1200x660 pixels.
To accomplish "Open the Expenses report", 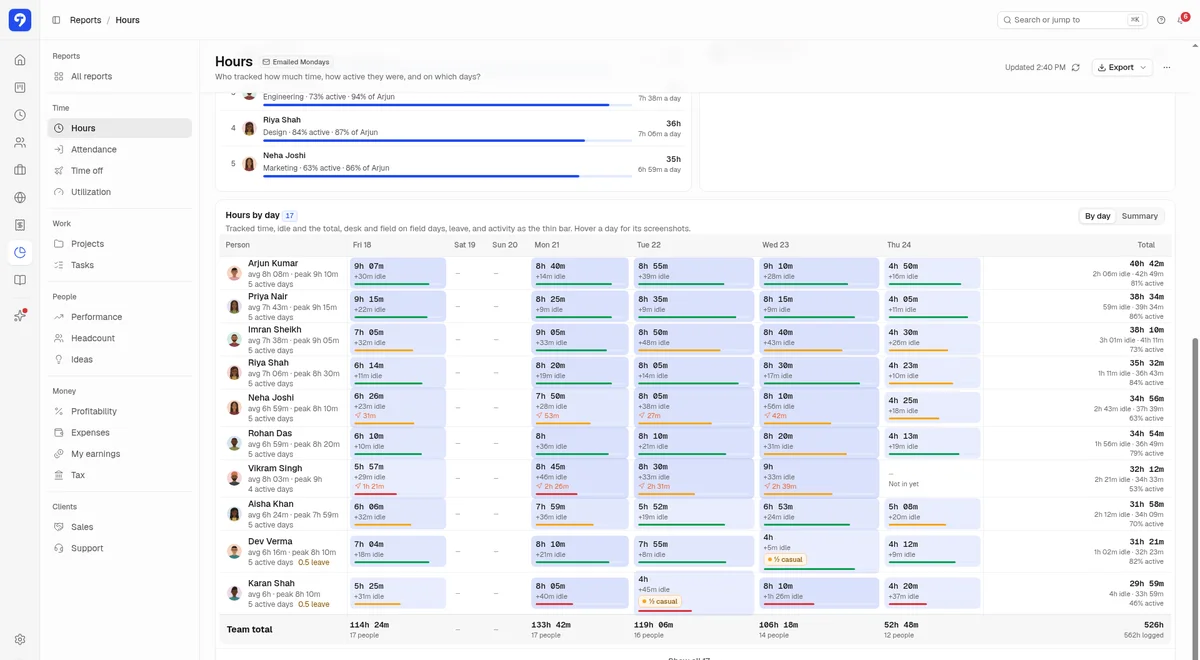I will [119, 433].
